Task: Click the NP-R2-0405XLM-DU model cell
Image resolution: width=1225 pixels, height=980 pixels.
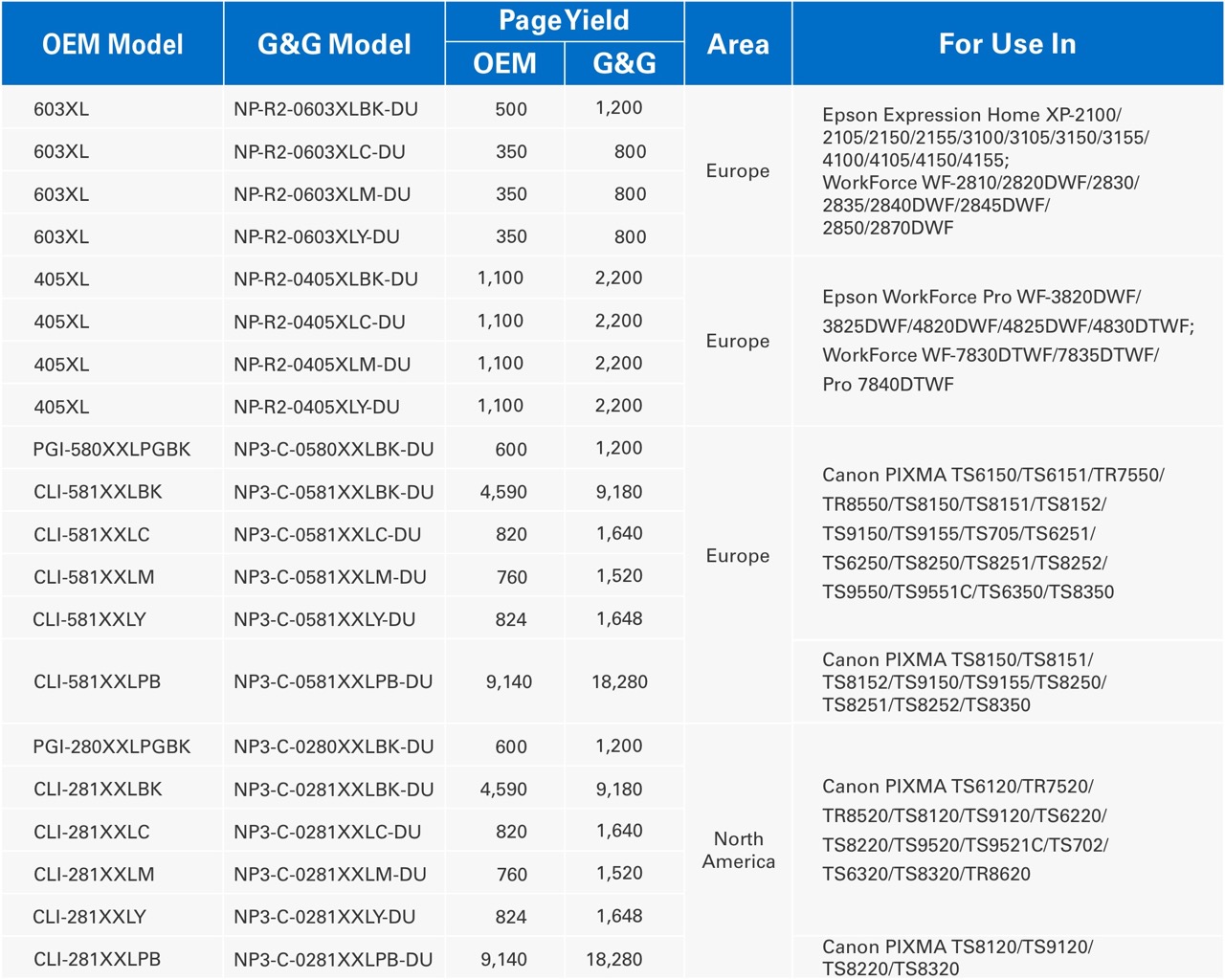Action: pyautogui.click(x=322, y=365)
